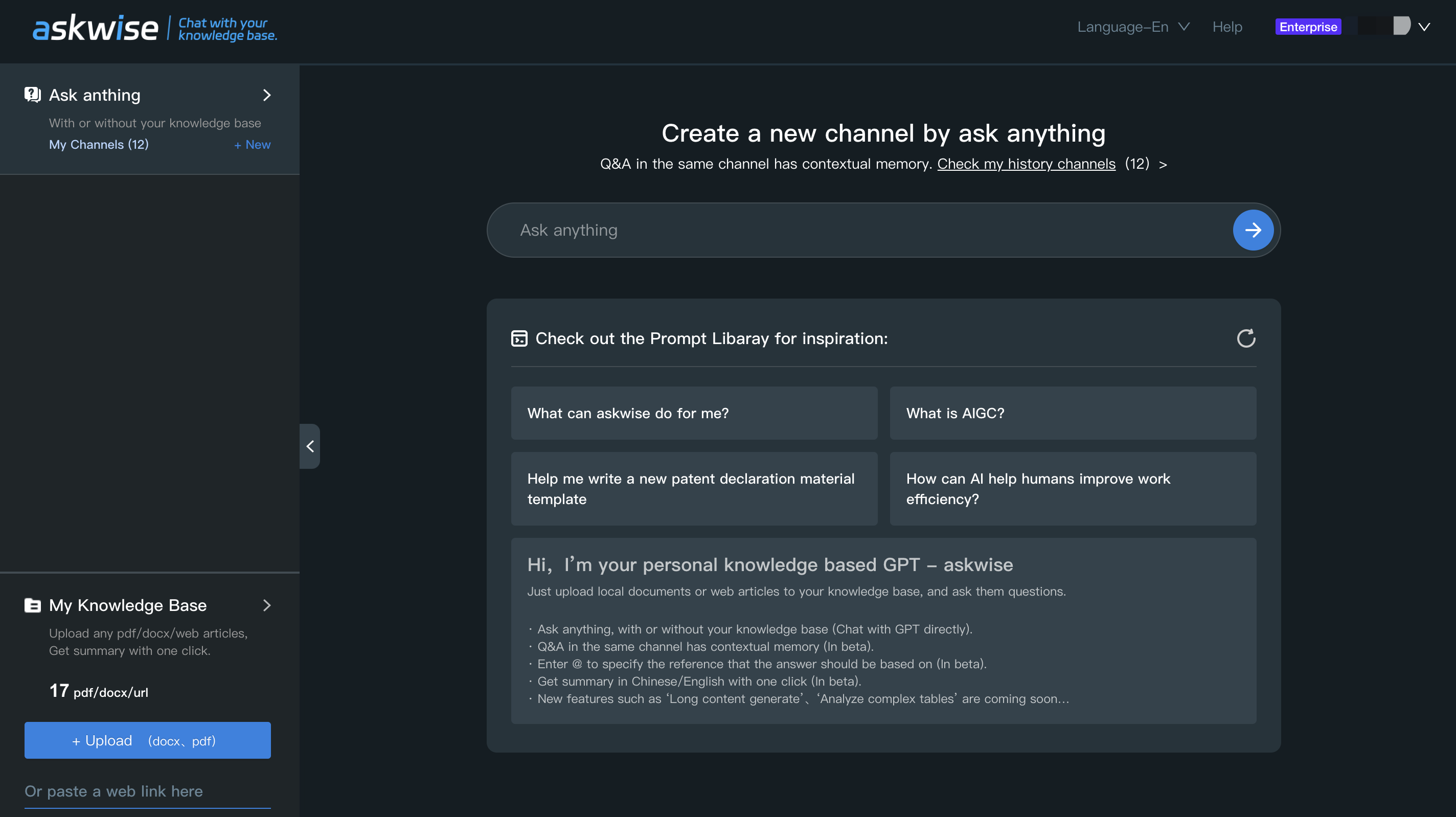Viewport: 1456px width, 817px height.
Task: Click the Chat with your knowledge base tagline
Action: pos(227,29)
